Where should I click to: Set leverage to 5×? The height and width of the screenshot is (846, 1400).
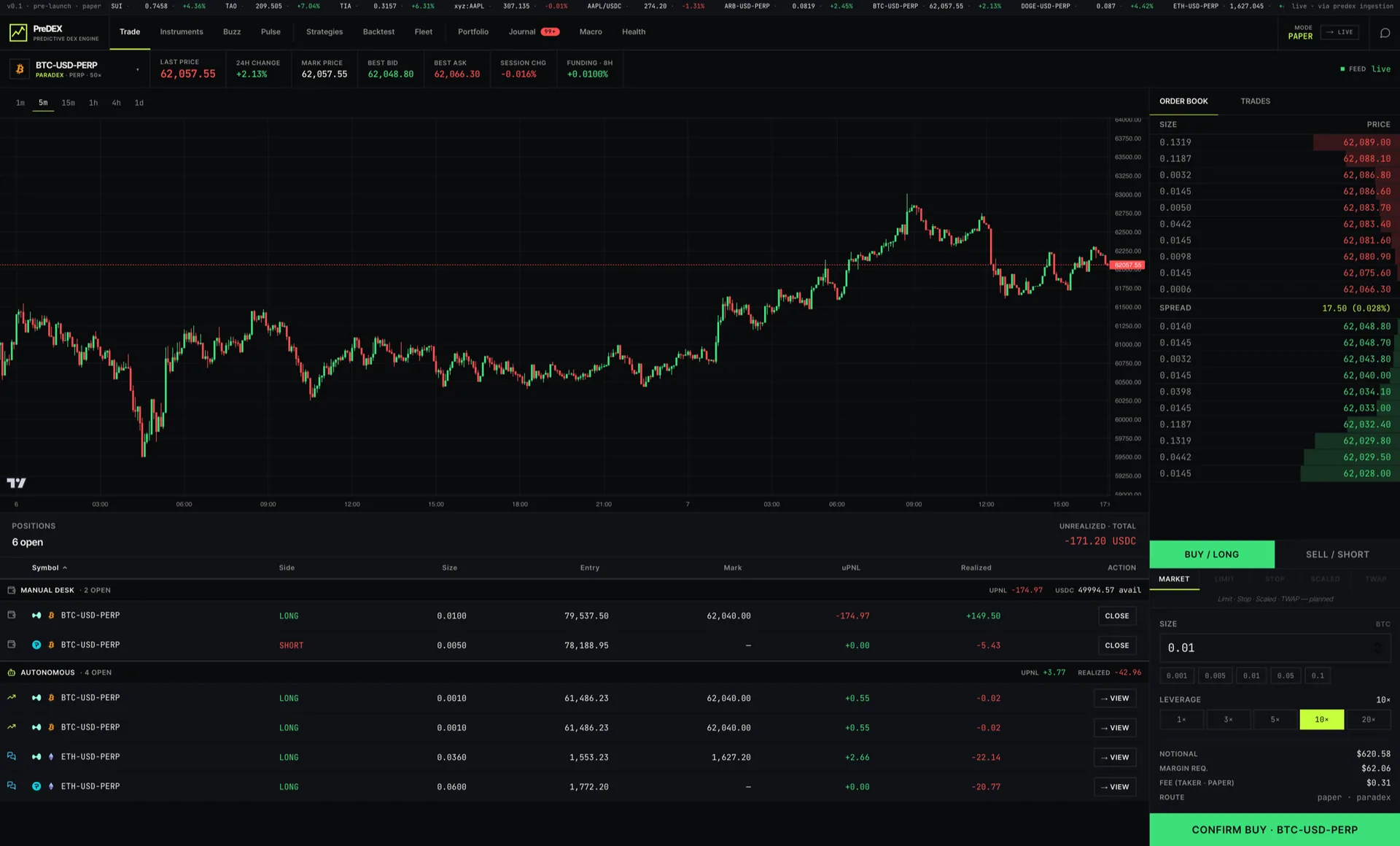pos(1275,720)
